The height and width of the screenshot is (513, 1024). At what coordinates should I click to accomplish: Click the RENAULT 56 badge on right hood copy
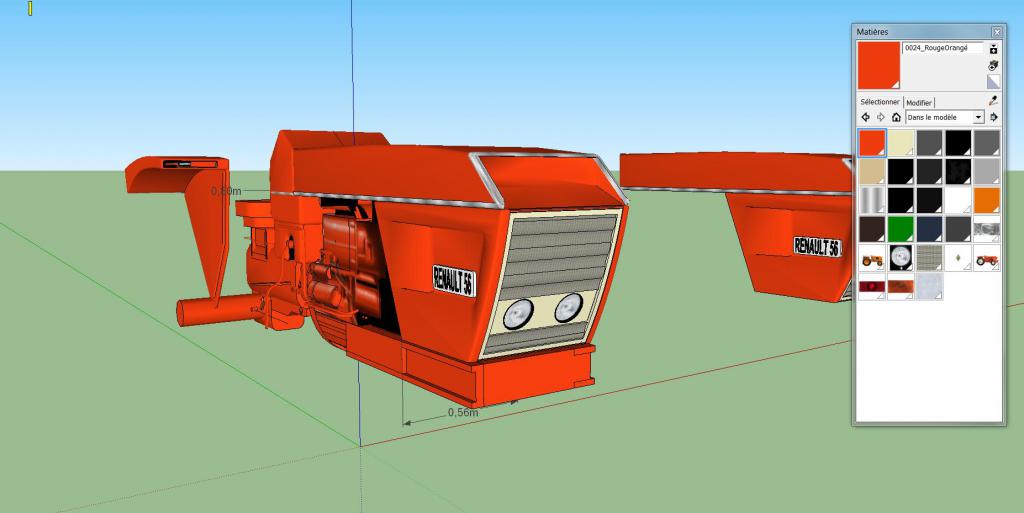(817, 247)
